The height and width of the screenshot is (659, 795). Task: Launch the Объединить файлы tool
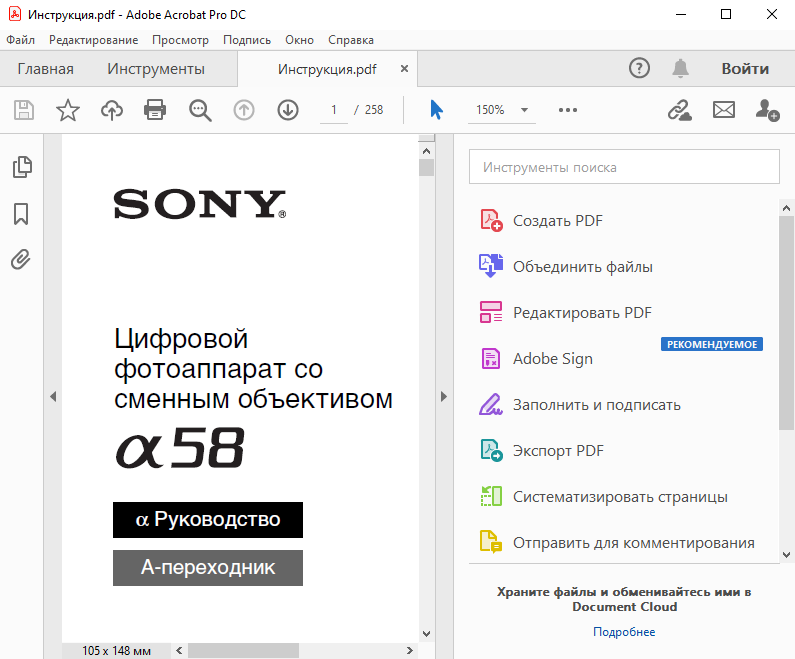pyautogui.click(x=566, y=267)
